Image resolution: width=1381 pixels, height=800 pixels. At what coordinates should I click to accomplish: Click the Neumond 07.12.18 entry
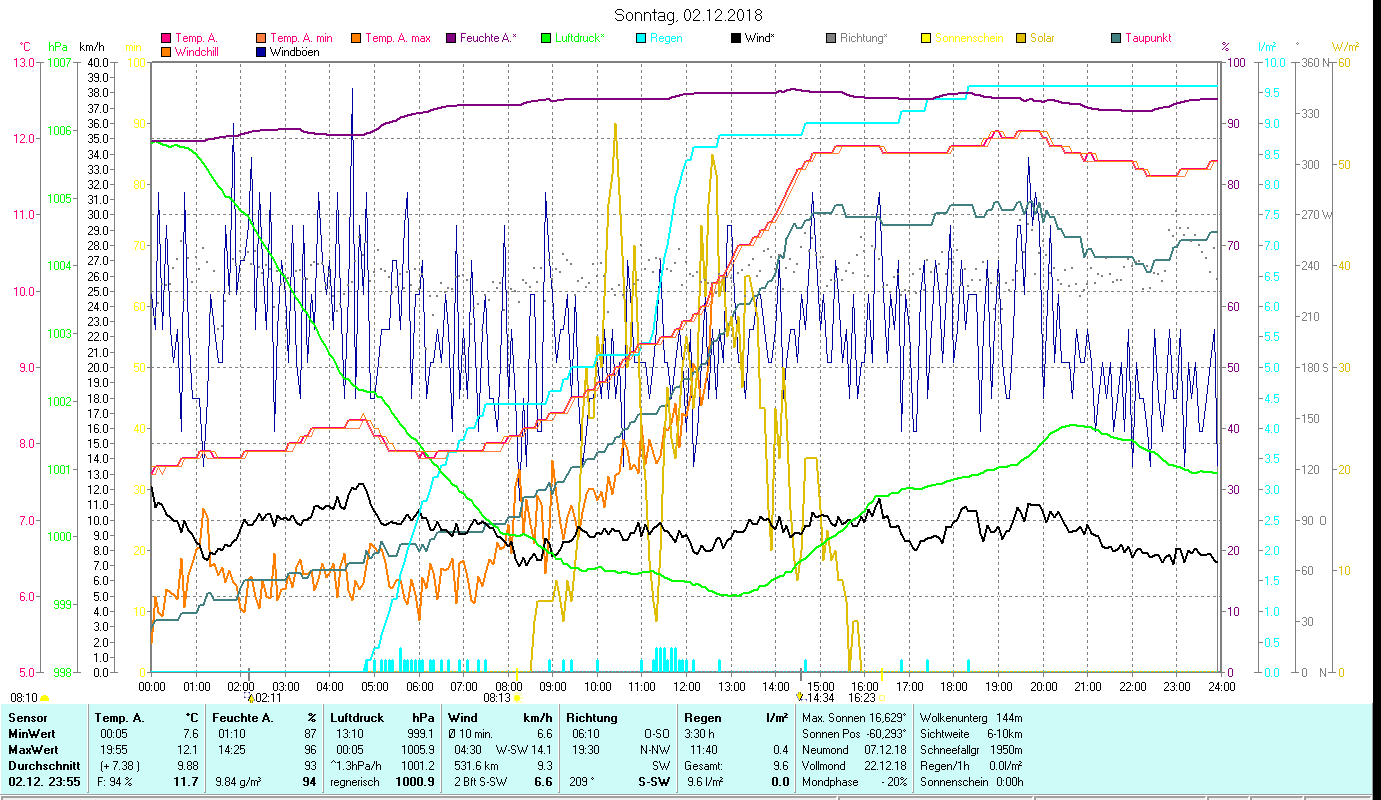click(x=855, y=750)
